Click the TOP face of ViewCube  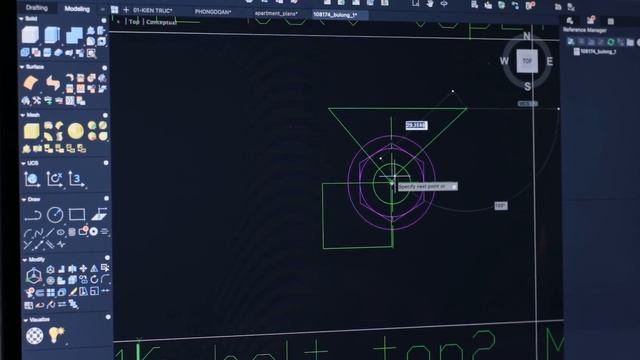pyautogui.click(x=527, y=61)
